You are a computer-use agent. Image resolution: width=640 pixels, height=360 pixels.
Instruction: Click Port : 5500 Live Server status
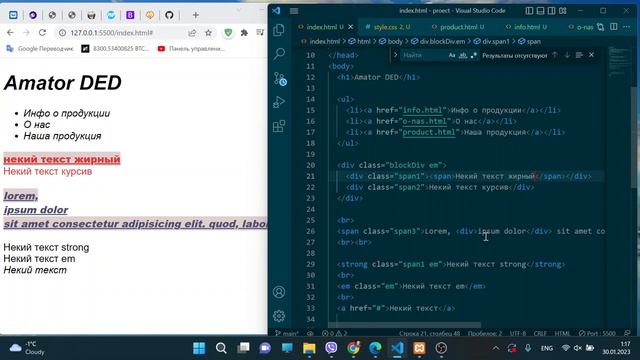point(597,333)
